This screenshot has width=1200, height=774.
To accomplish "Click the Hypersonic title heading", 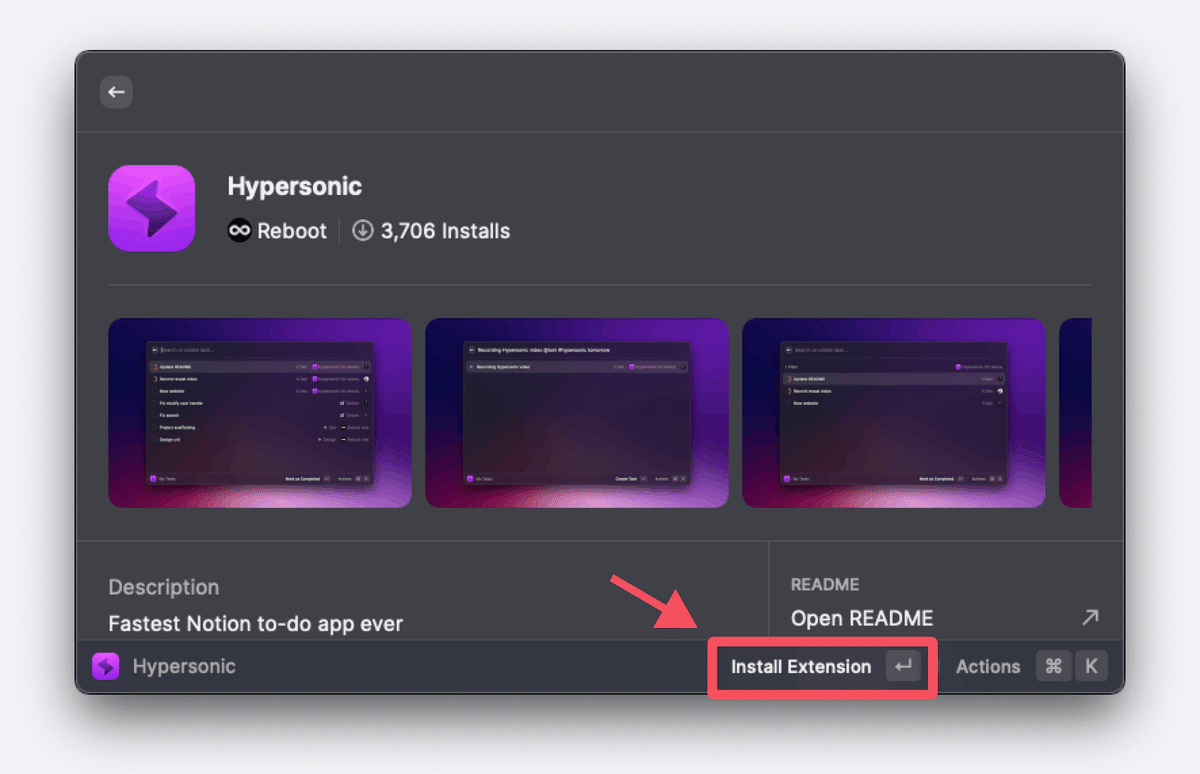I will coord(295,186).
